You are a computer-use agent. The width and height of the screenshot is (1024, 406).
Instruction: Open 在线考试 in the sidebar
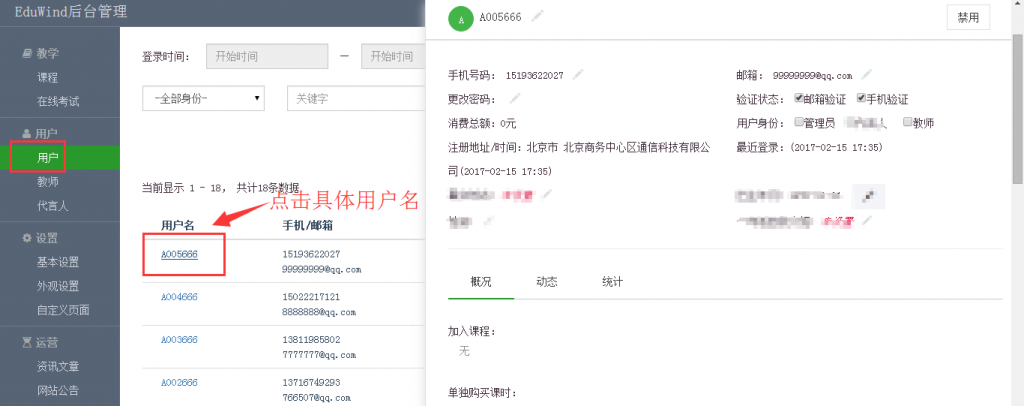pyautogui.click(x=58, y=102)
